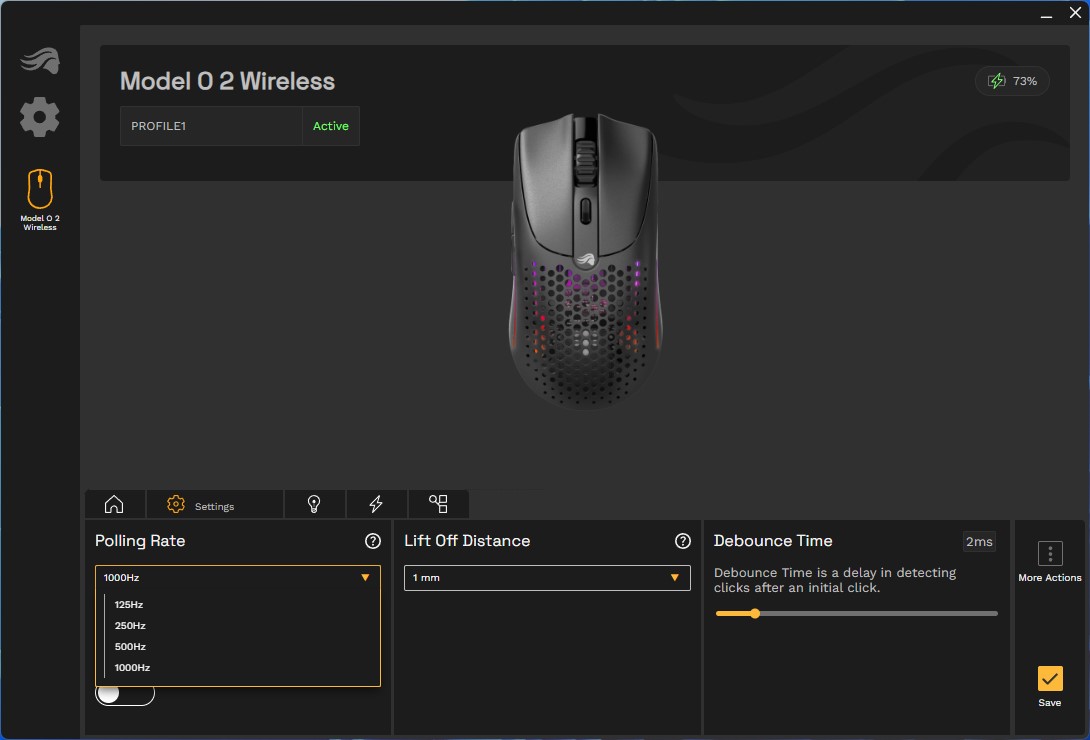Switch to the Lighting bulb tab
The width and height of the screenshot is (1090, 740).
coord(314,505)
